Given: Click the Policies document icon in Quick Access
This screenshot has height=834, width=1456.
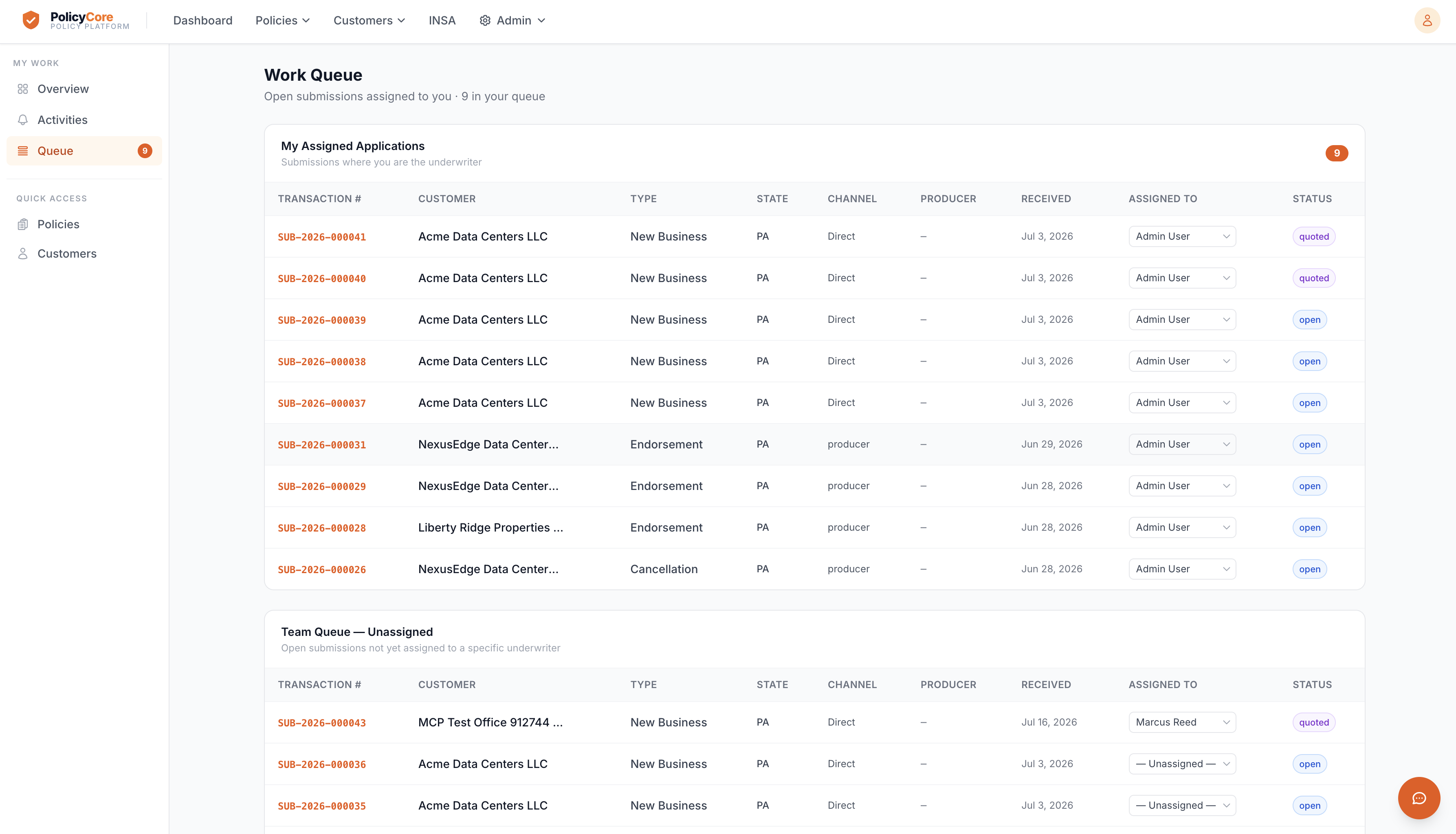Looking at the screenshot, I should click(x=23, y=224).
